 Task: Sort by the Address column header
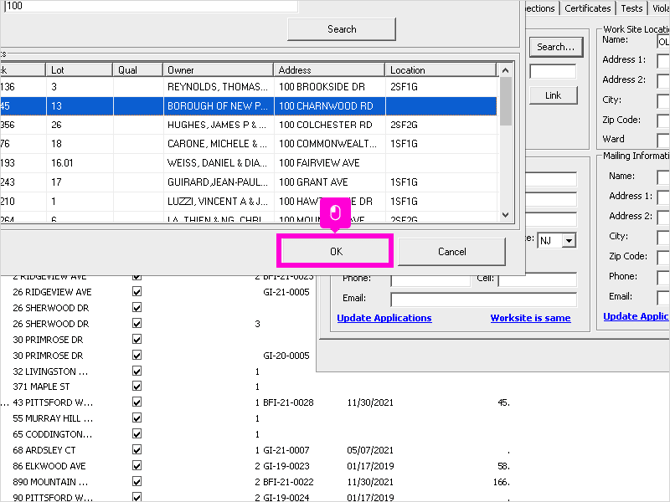click(x=329, y=70)
